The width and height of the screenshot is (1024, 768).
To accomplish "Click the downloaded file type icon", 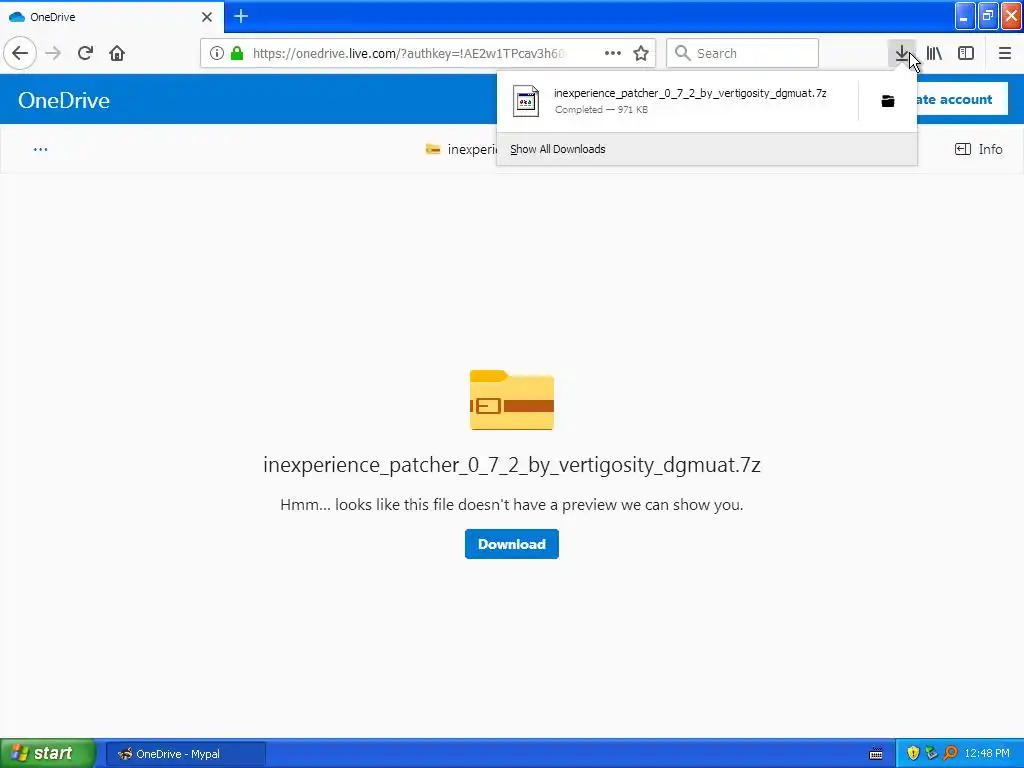I will click(x=526, y=101).
